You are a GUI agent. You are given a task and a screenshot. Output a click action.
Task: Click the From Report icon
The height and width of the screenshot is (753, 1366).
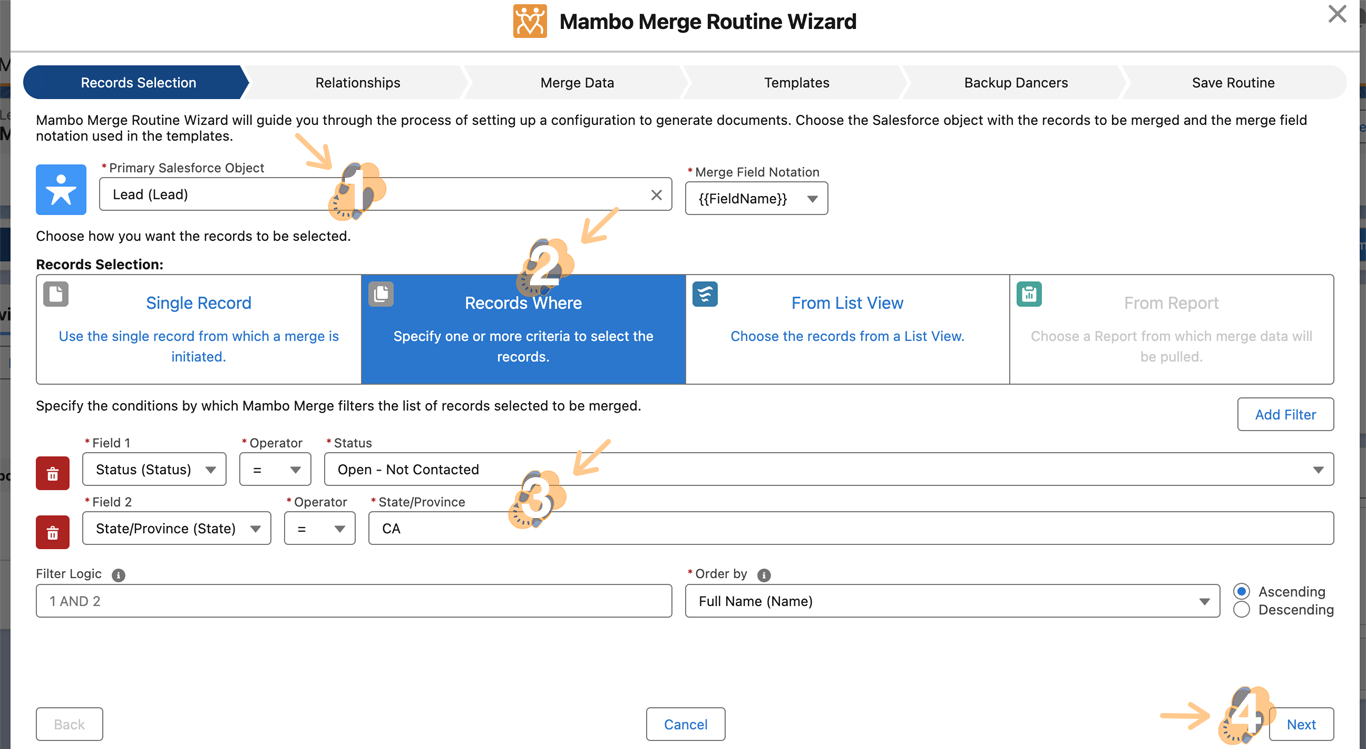click(1029, 294)
